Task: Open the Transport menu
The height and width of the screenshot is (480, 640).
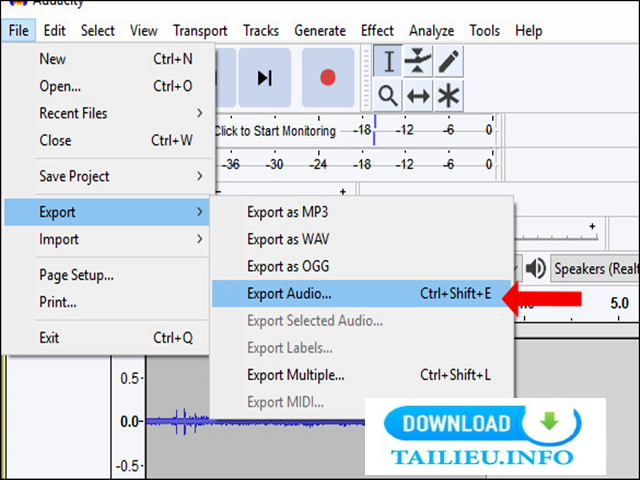Action: 200,31
